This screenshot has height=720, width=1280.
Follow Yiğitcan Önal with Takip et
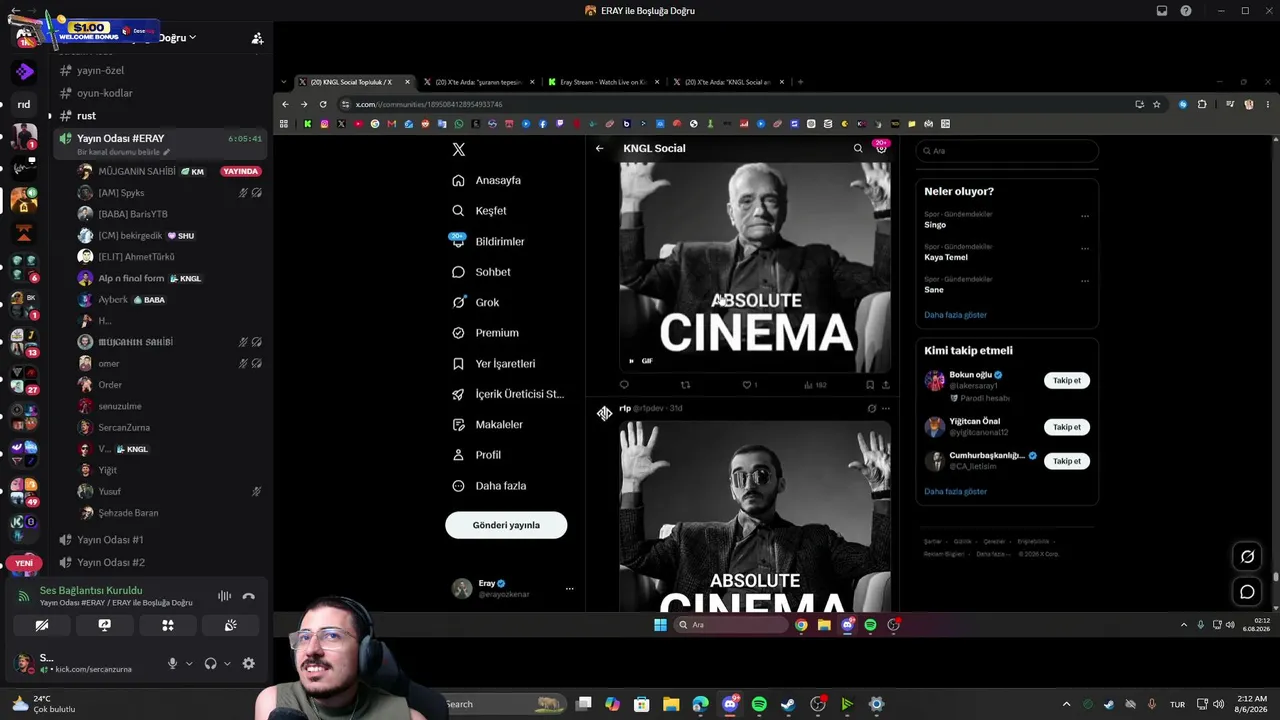pyautogui.click(x=1067, y=427)
